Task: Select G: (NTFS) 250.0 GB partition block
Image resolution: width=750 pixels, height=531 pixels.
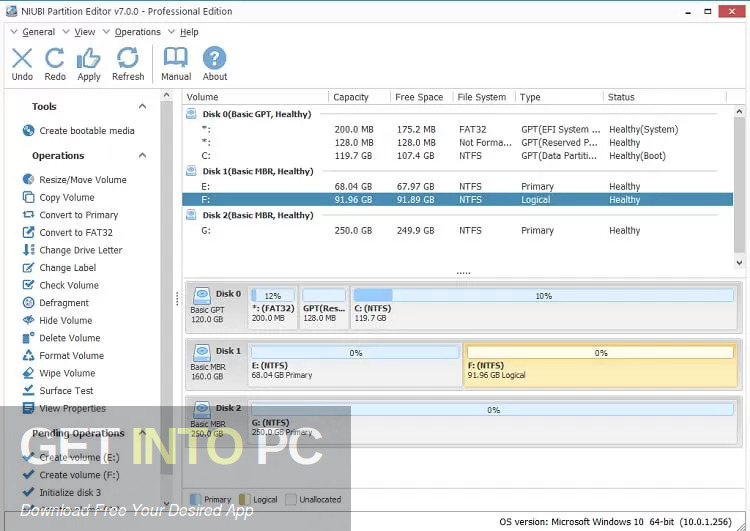Action: click(492, 421)
